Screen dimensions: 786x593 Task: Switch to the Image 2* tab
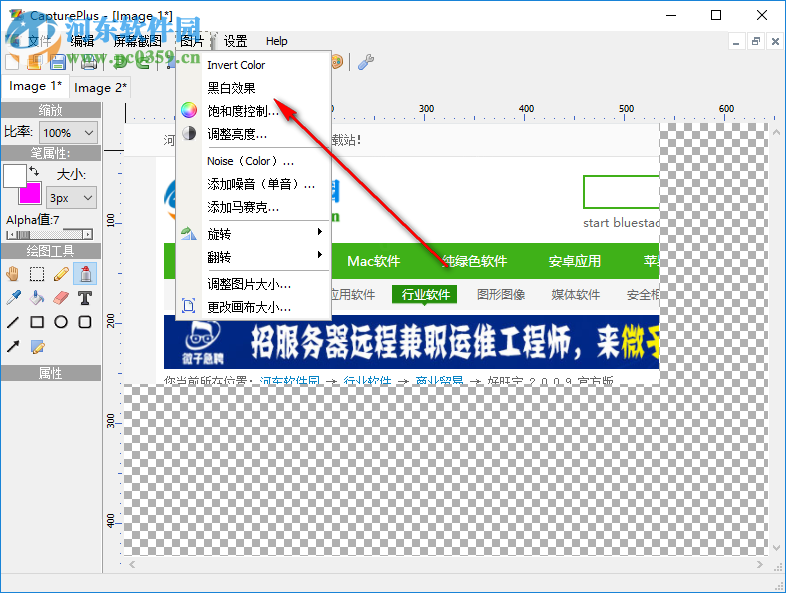click(x=100, y=88)
